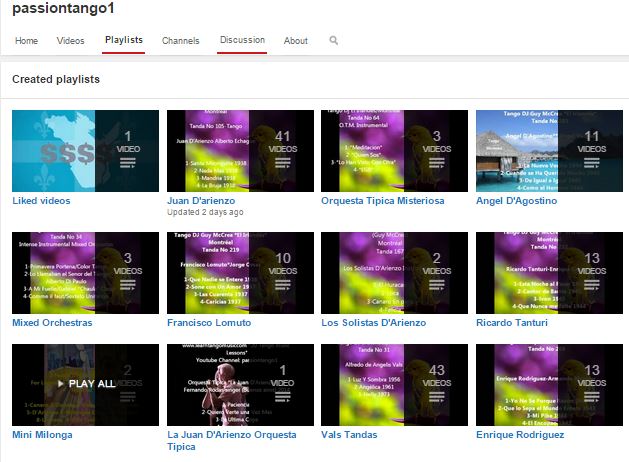
Task: Open the Liked videos playlist link
Action: [x=41, y=201]
